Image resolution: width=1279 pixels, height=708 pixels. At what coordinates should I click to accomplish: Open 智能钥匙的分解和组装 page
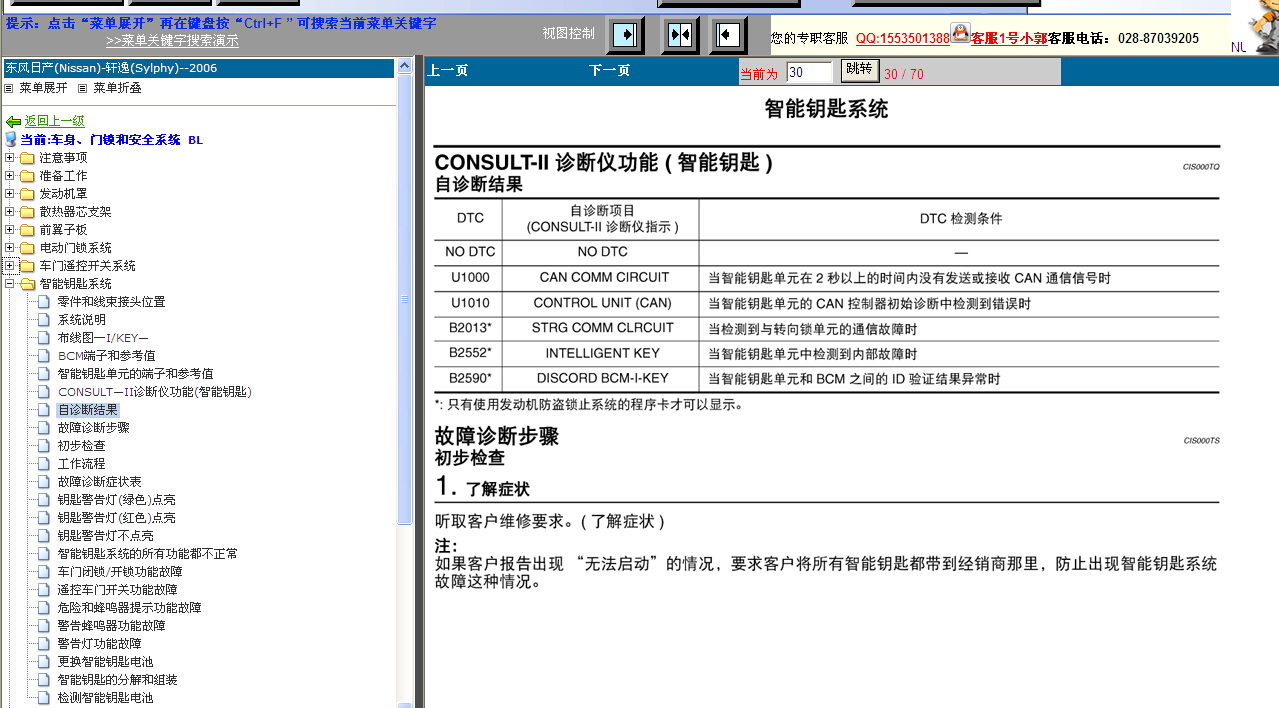(x=117, y=680)
